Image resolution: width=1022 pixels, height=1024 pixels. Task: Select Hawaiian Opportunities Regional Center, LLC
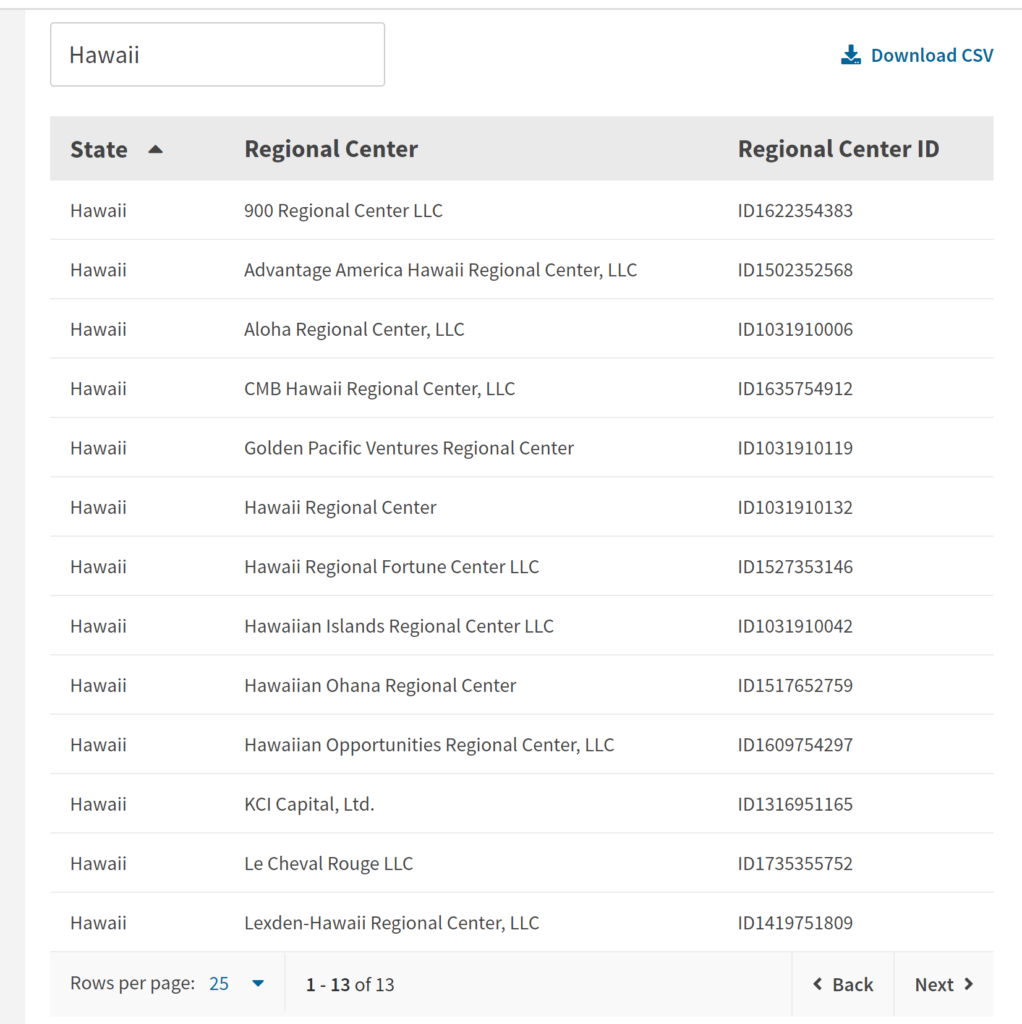click(x=429, y=745)
